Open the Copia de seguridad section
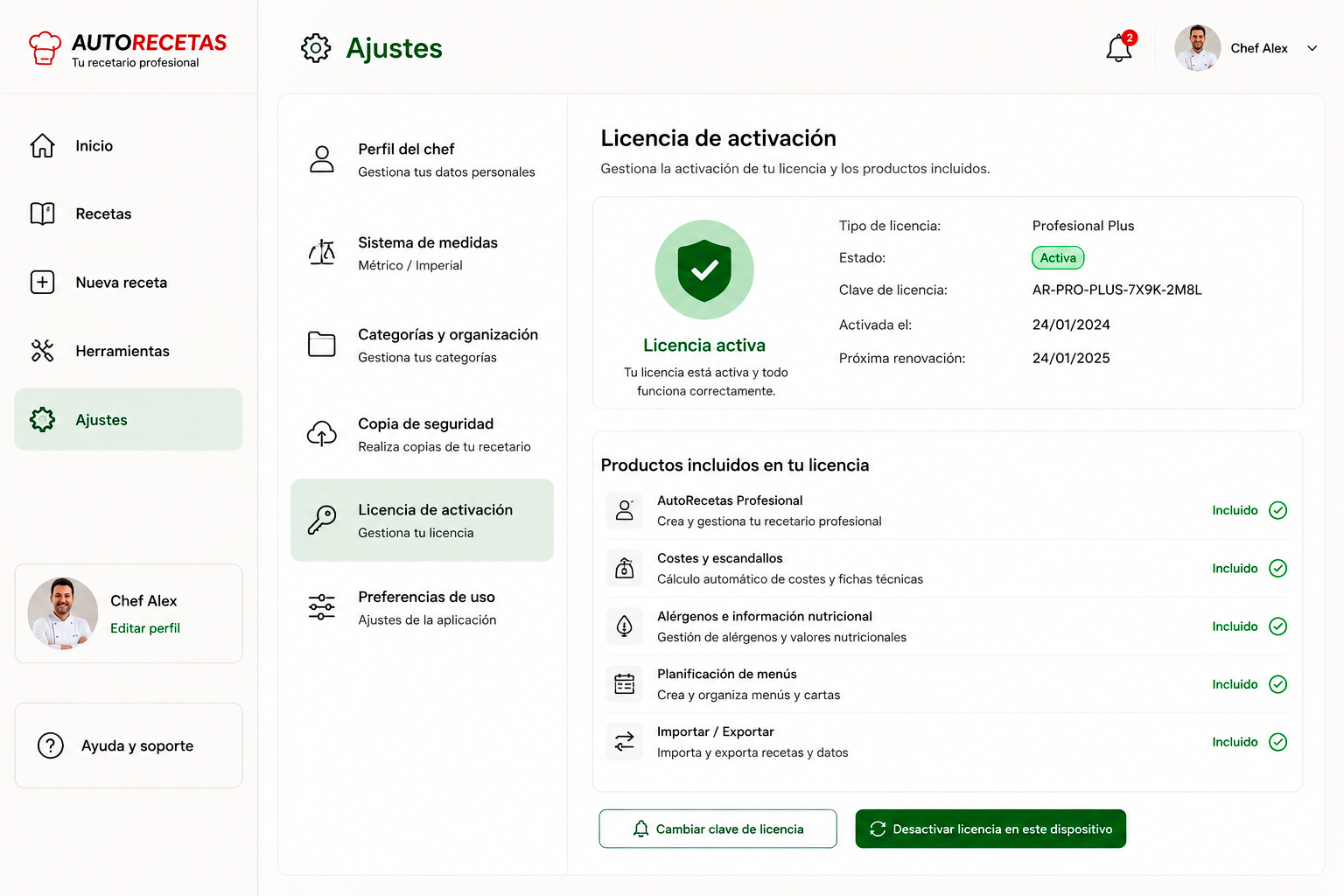The width and height of the screenshot is (1344, 896). [422, 434]
